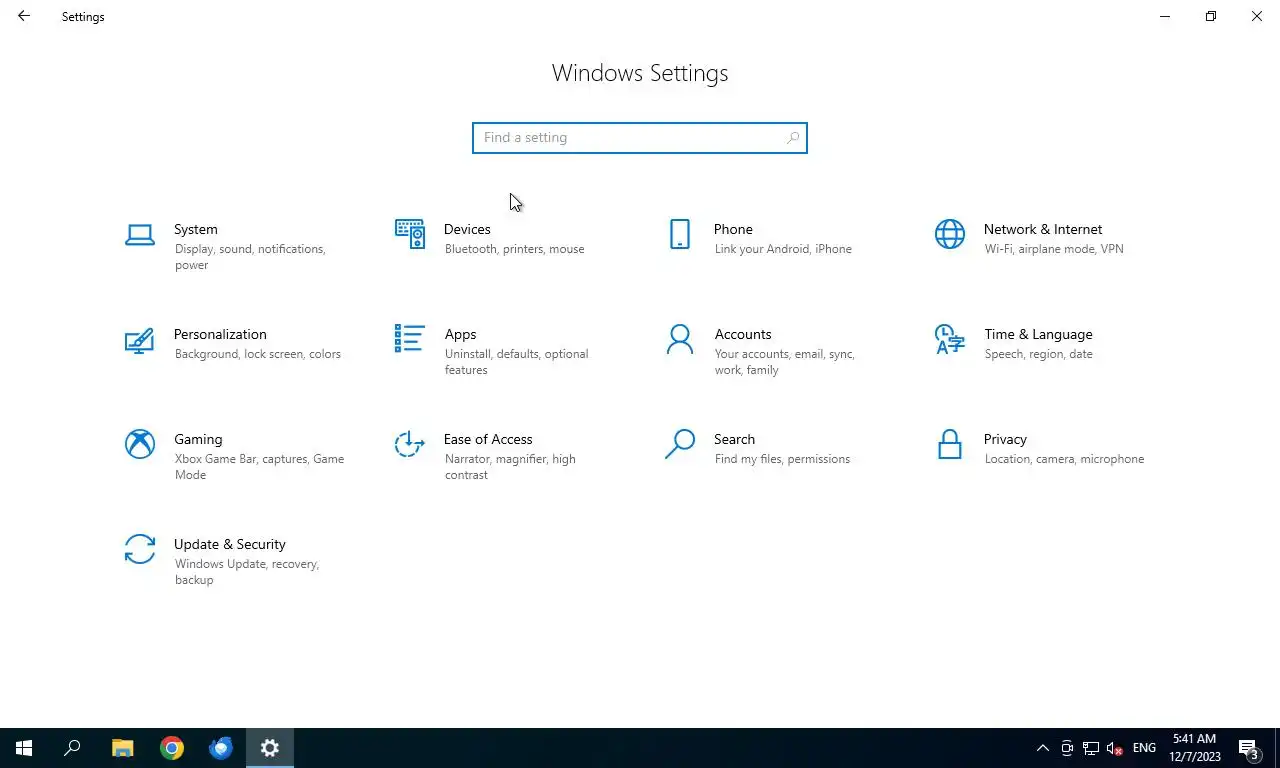Open the muted volume tray icon

(x=1115, y=748)
